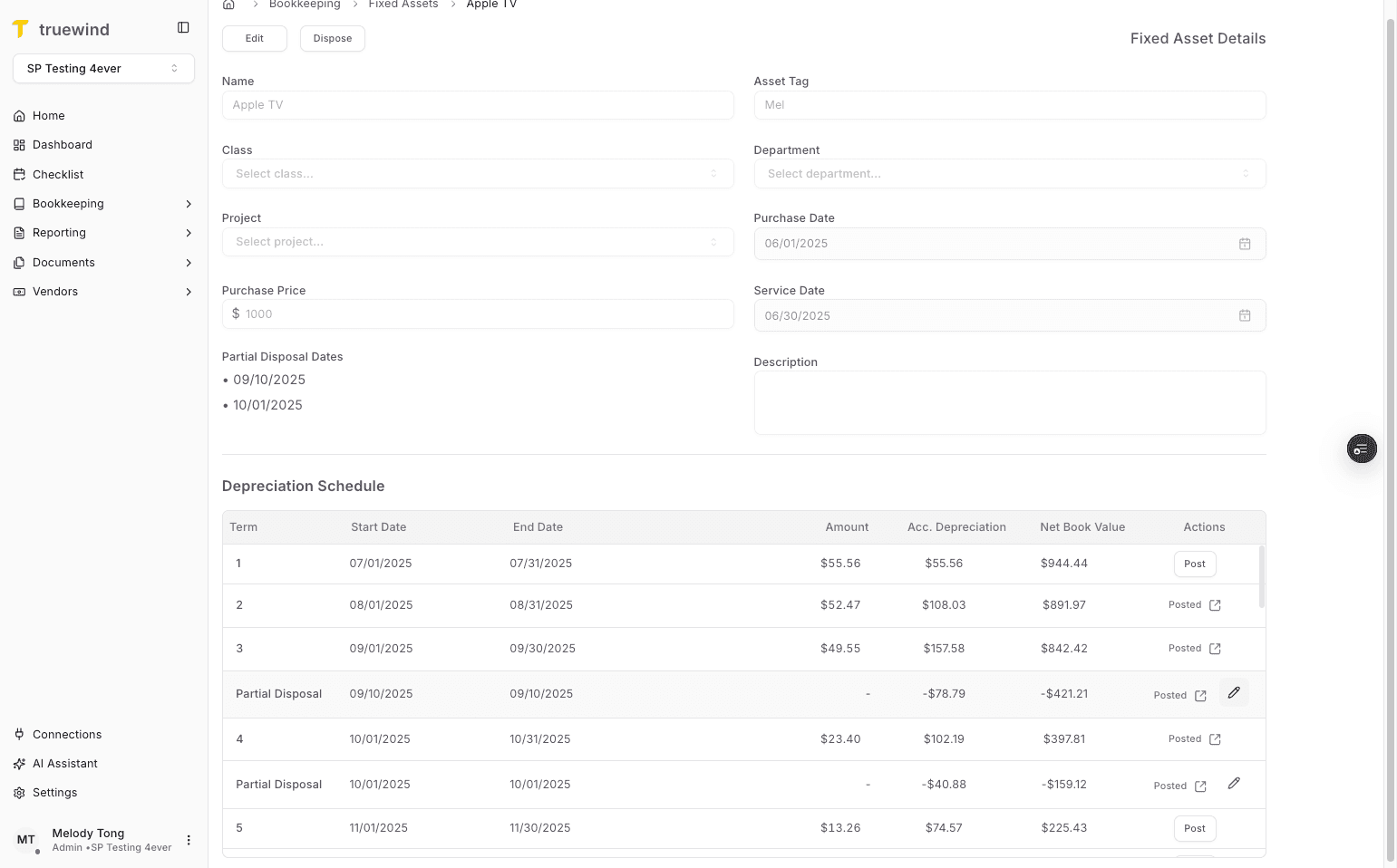Open the Service Date calendar picker
This screenshot has width=1397, height=868.
pyautogui.click(x=1245, y=315)
